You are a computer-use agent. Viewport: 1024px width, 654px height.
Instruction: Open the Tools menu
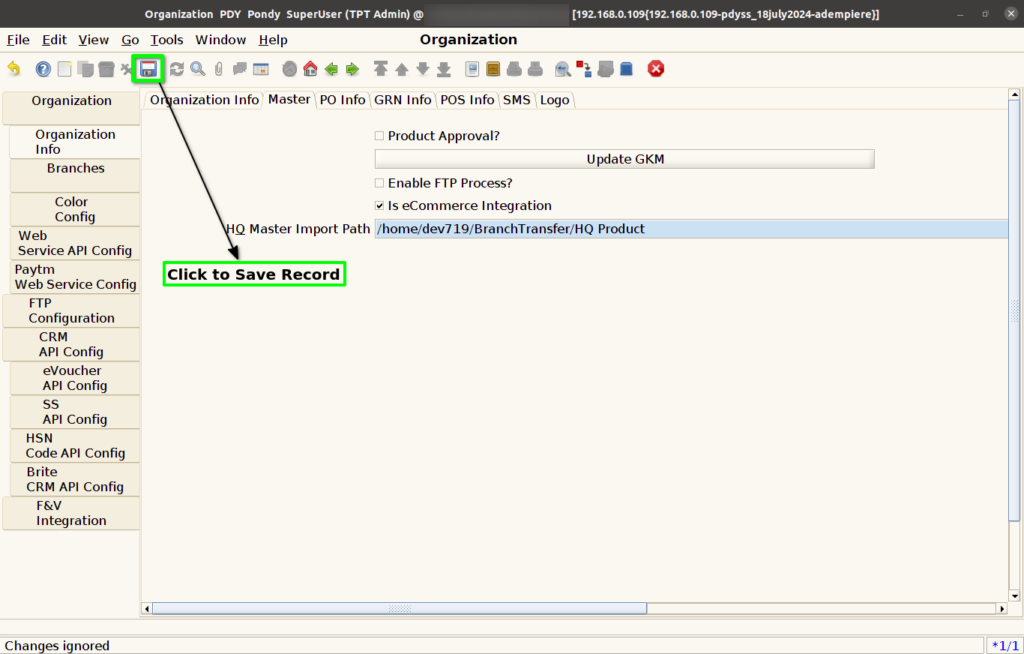click(x=167, y=40)
